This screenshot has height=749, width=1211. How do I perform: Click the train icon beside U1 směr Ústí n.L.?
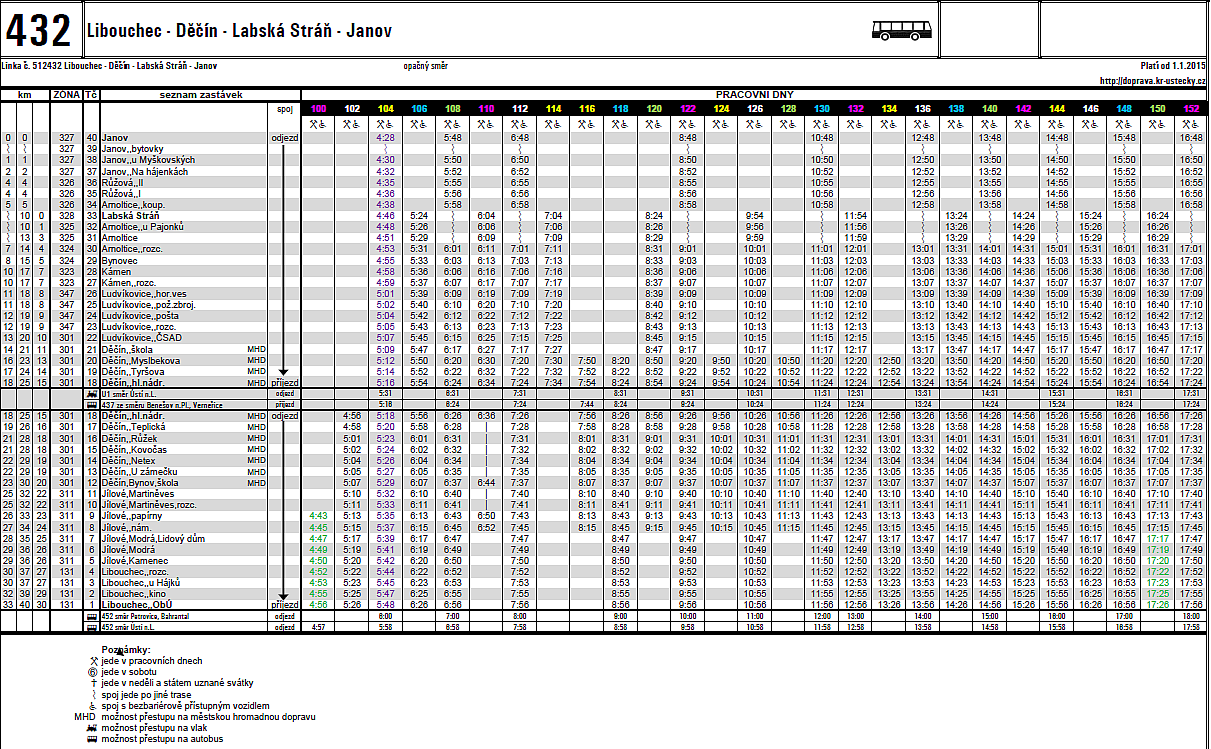coord(93,394)
